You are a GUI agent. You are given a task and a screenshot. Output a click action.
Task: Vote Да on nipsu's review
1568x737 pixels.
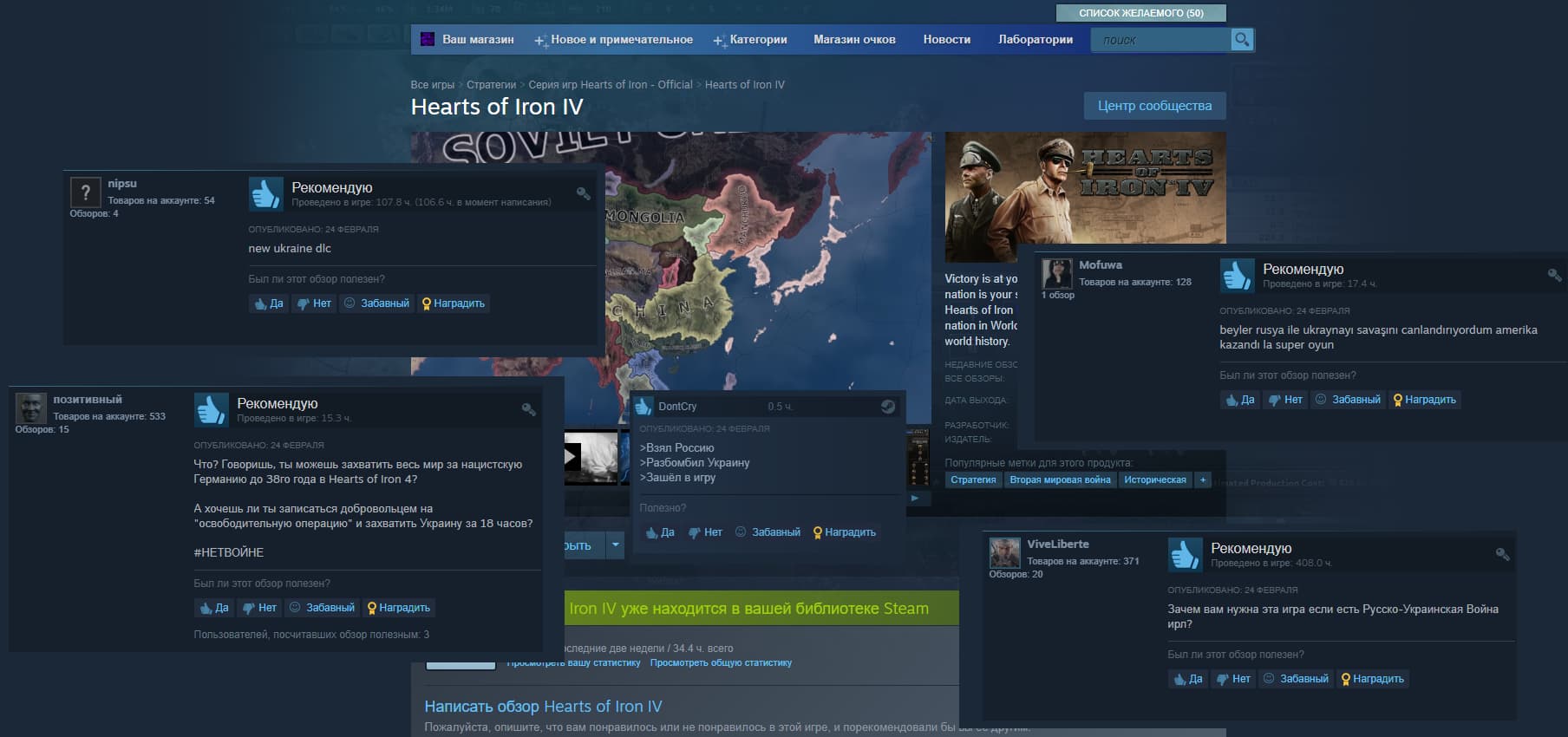[268, 303]
